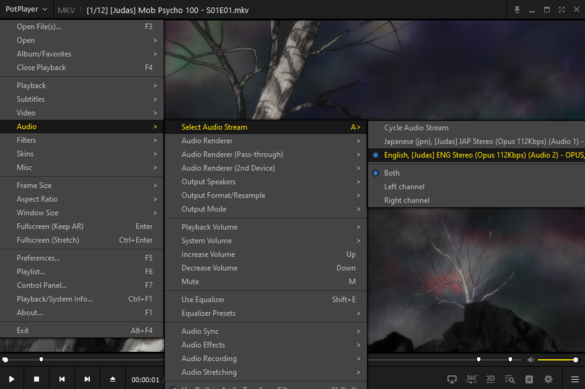Open the Album/Favorites submenu

click(x=82, y=54)
